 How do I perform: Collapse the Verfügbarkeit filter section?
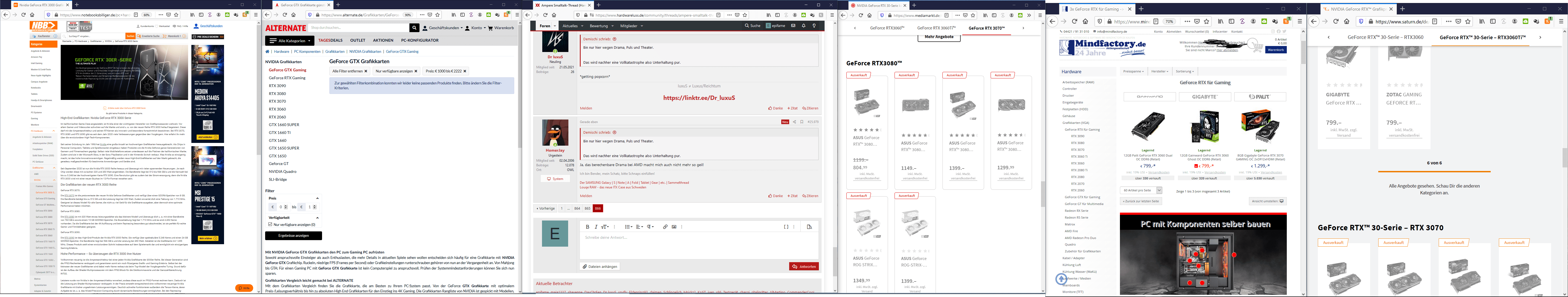(x=317, y=217)
